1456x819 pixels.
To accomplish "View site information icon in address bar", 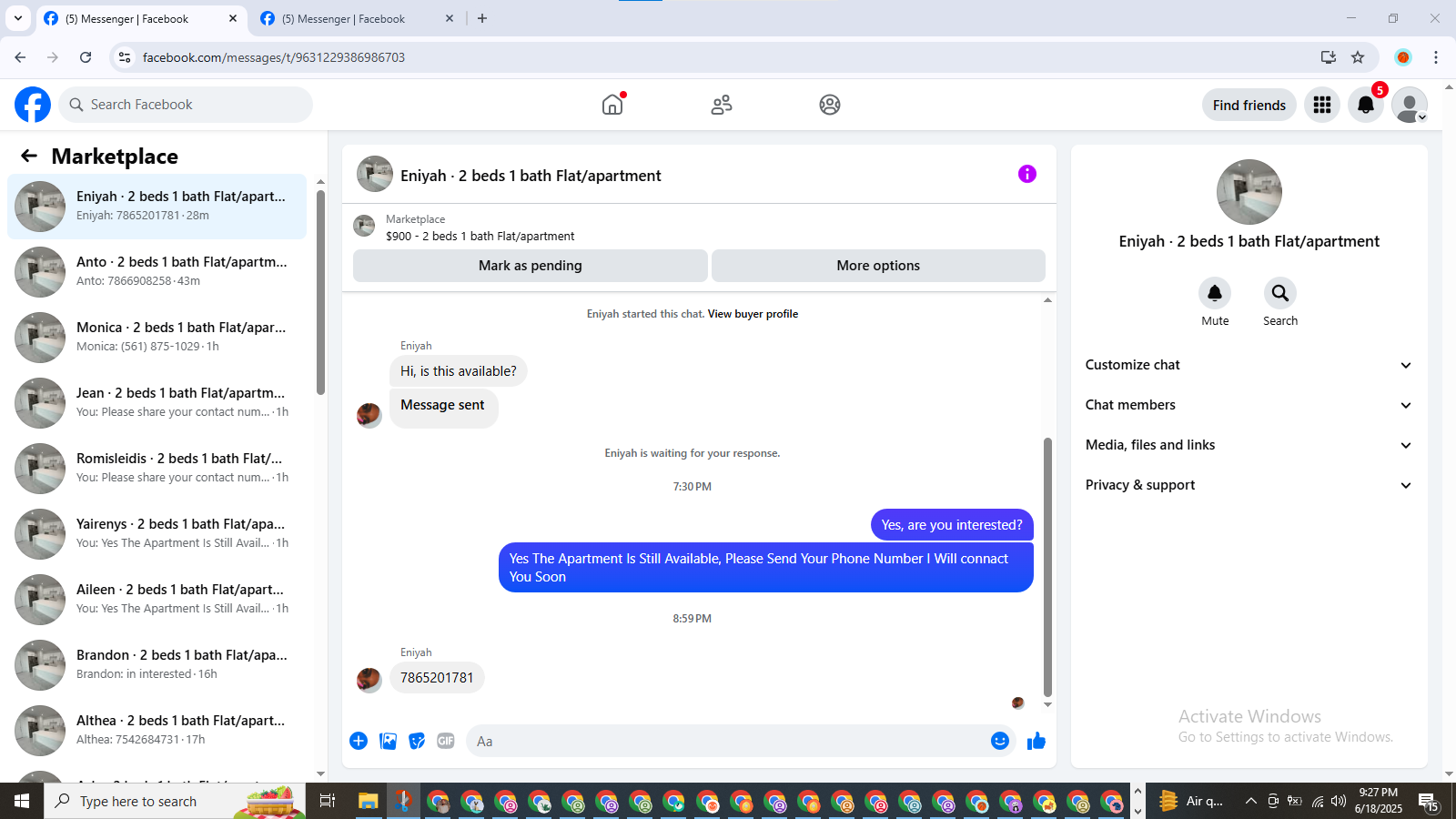I will click(125, 57).
